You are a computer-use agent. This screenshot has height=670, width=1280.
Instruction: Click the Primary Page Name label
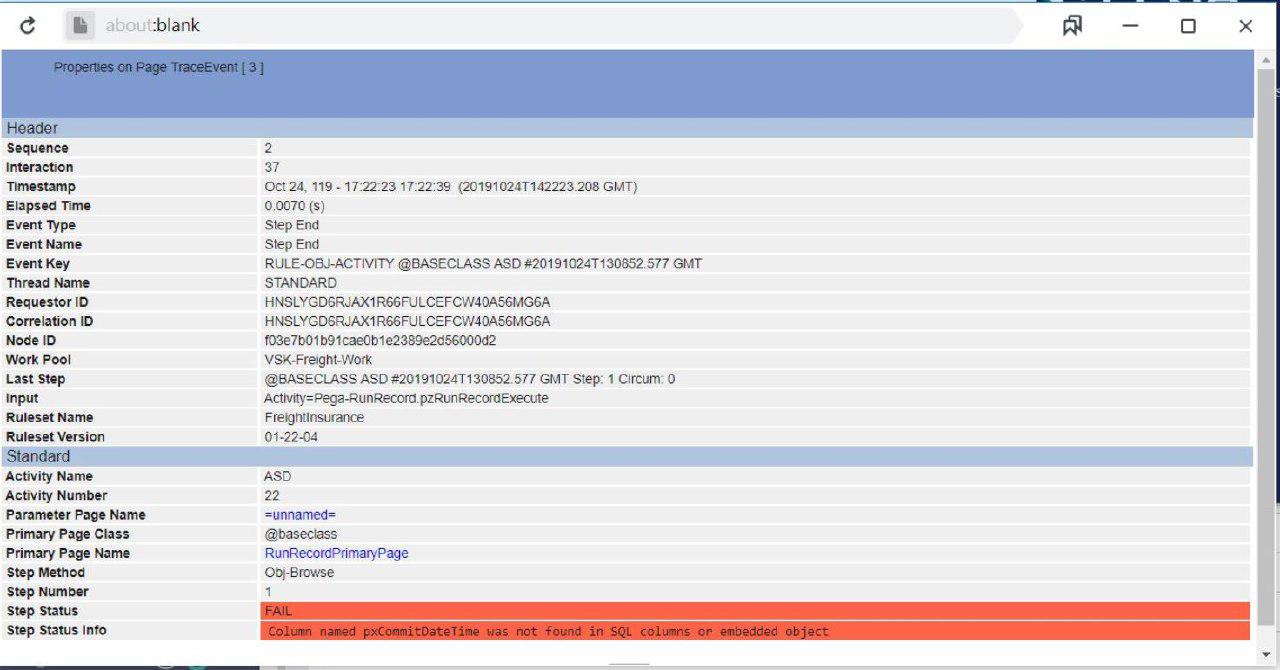(68, 553)
